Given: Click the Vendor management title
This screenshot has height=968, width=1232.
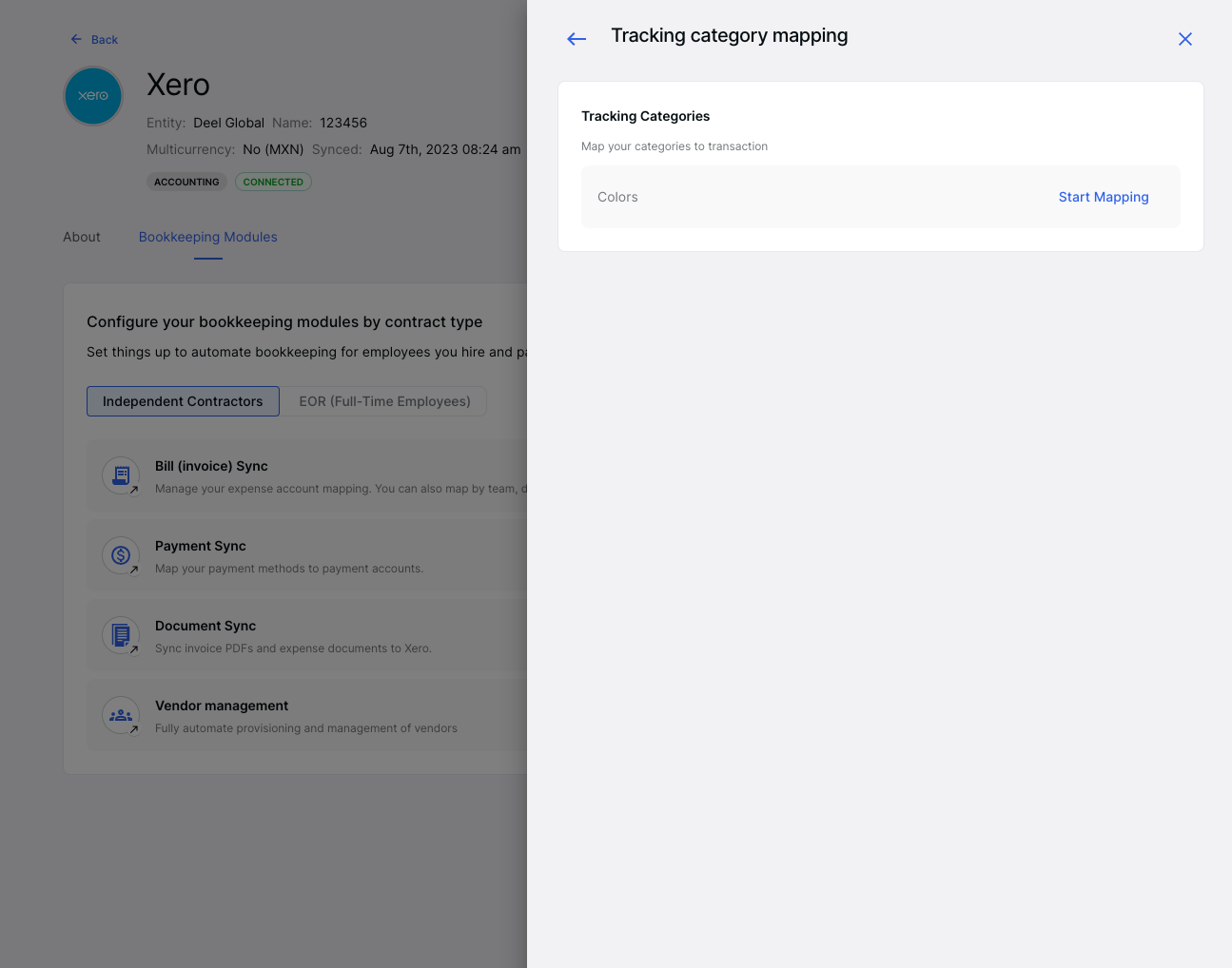Looking at the screenshot, I should tap(222, 706).
